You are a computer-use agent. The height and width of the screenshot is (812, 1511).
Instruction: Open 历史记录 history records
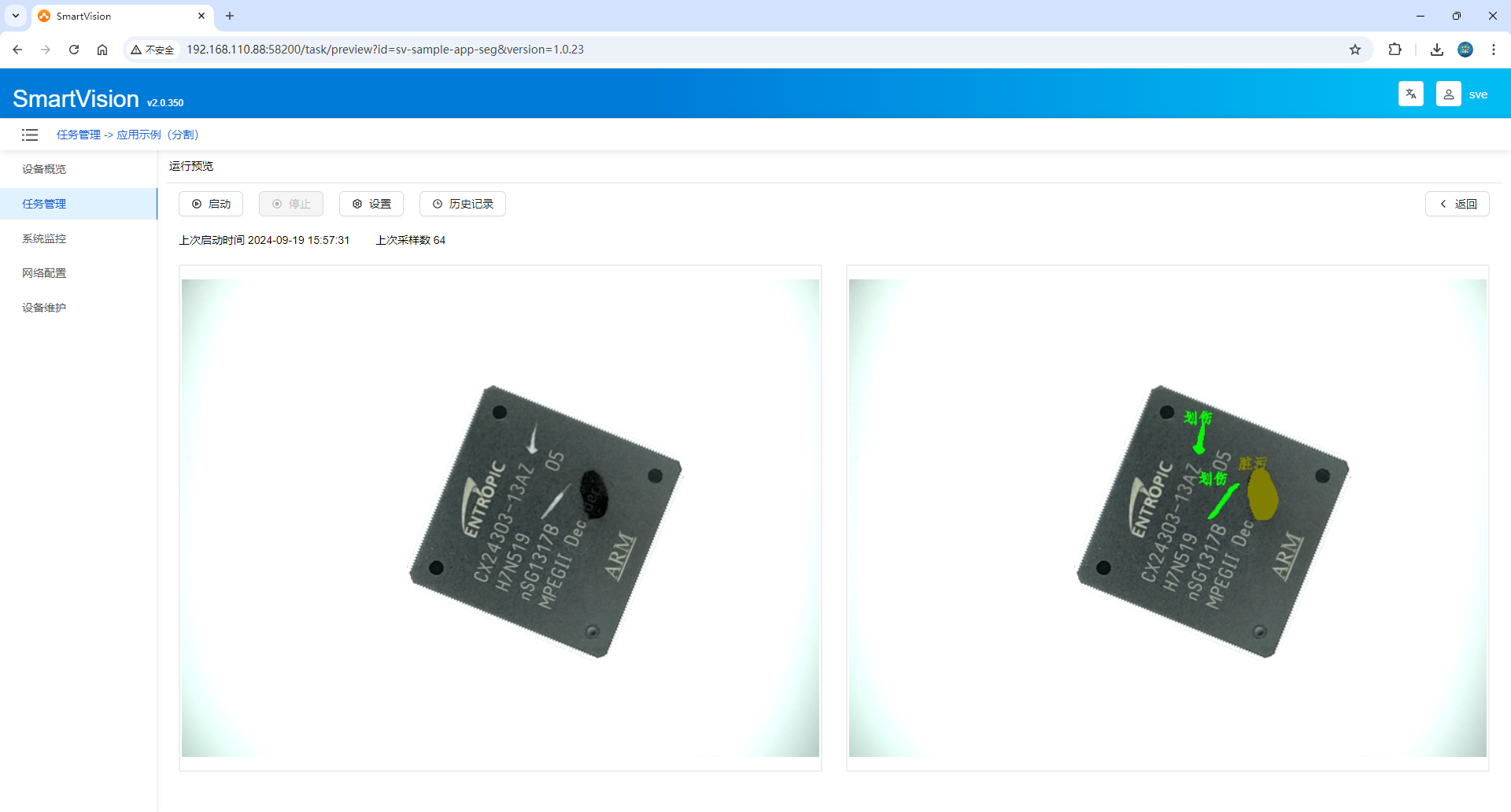click(x=463, y=204)
